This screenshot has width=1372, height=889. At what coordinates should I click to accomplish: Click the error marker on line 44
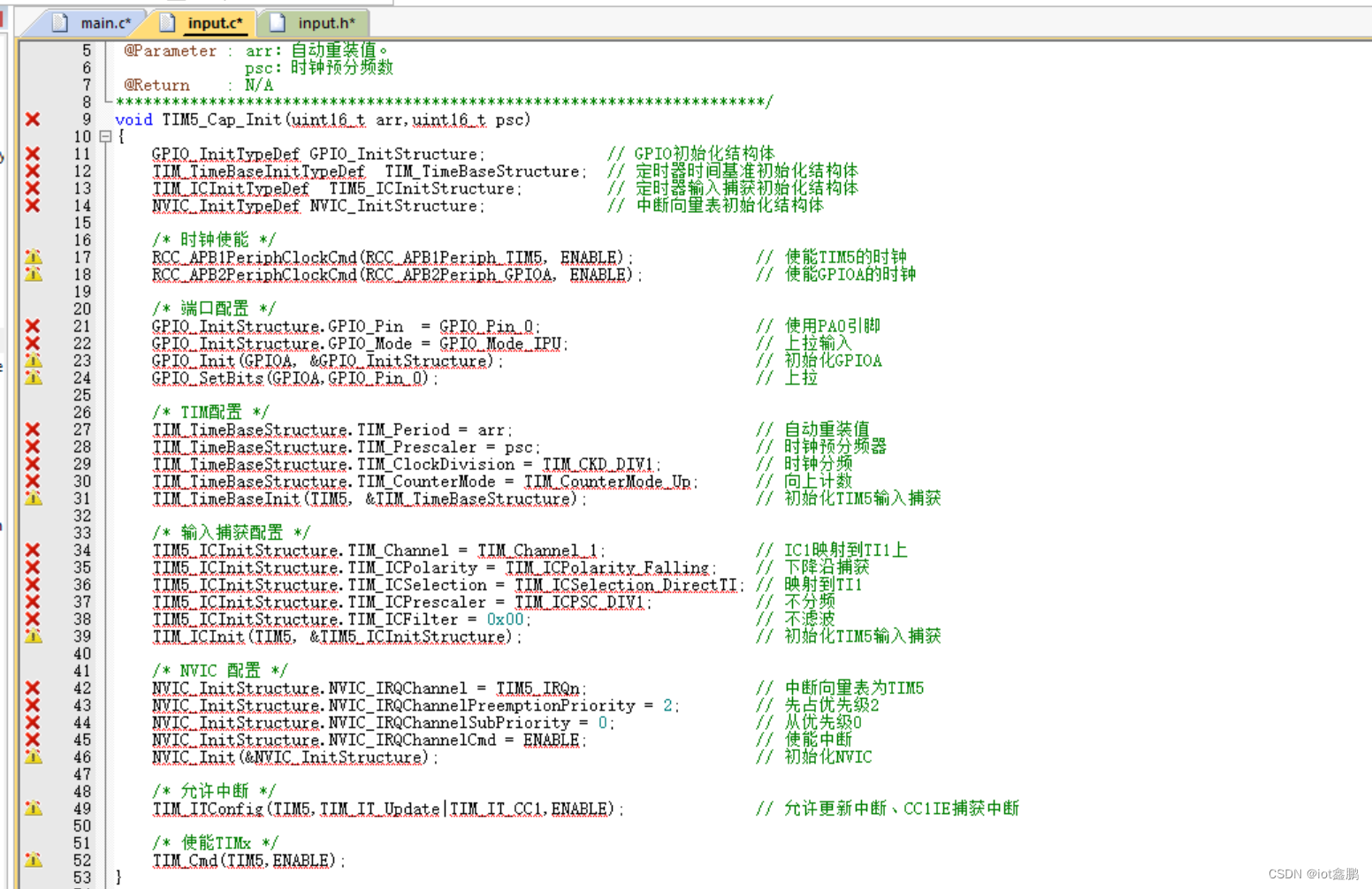coord(33,723)
